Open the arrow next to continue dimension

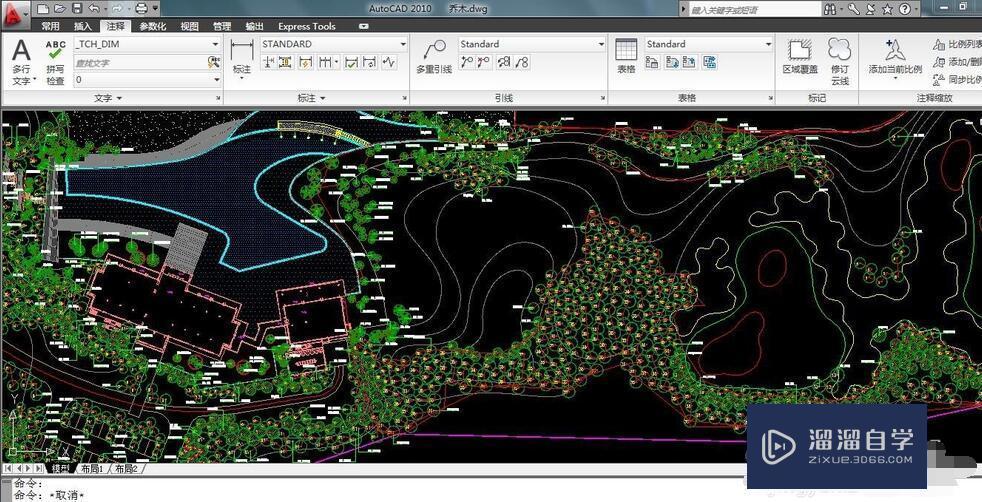click(336, 62)
